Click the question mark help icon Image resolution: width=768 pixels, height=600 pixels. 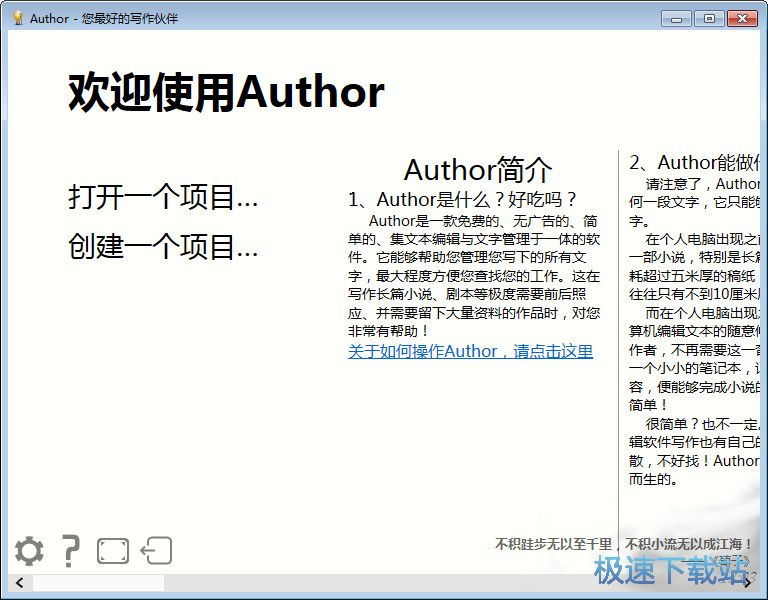click(x=70, y=551)
